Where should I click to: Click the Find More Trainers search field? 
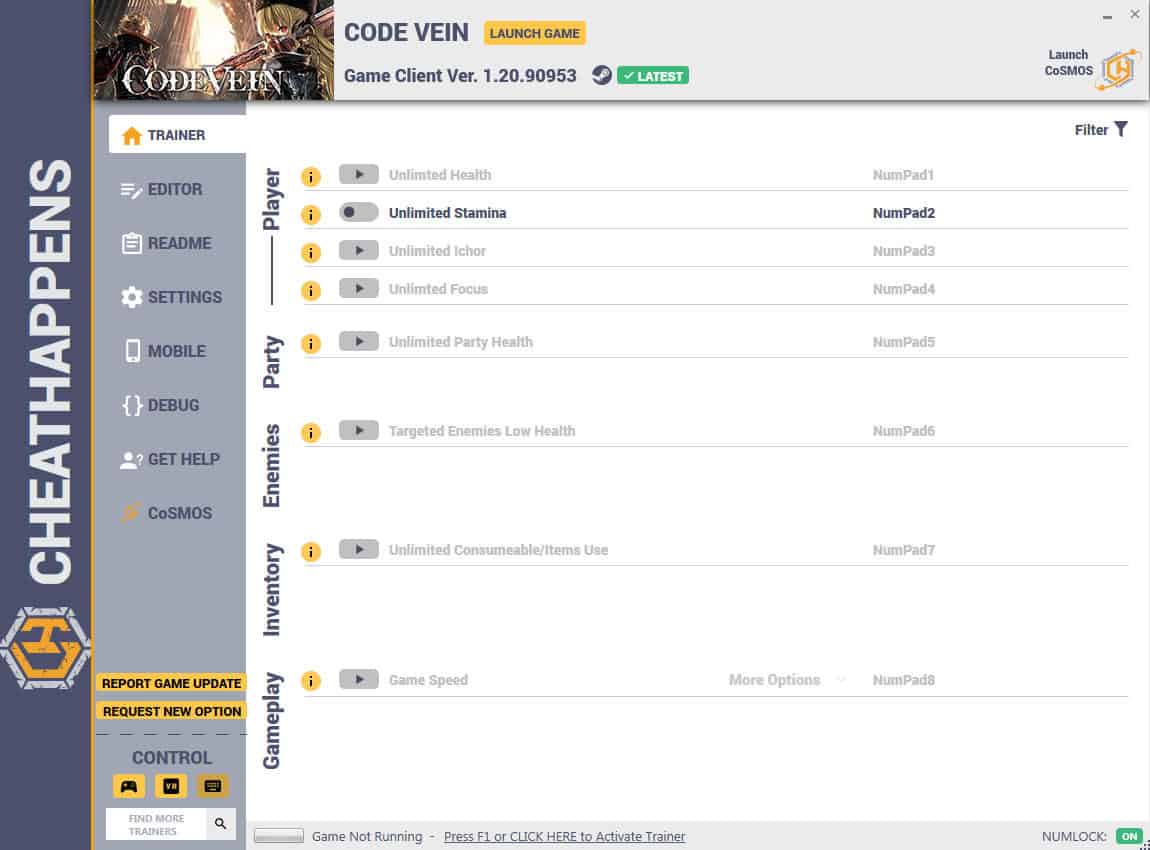coord(157,824)
